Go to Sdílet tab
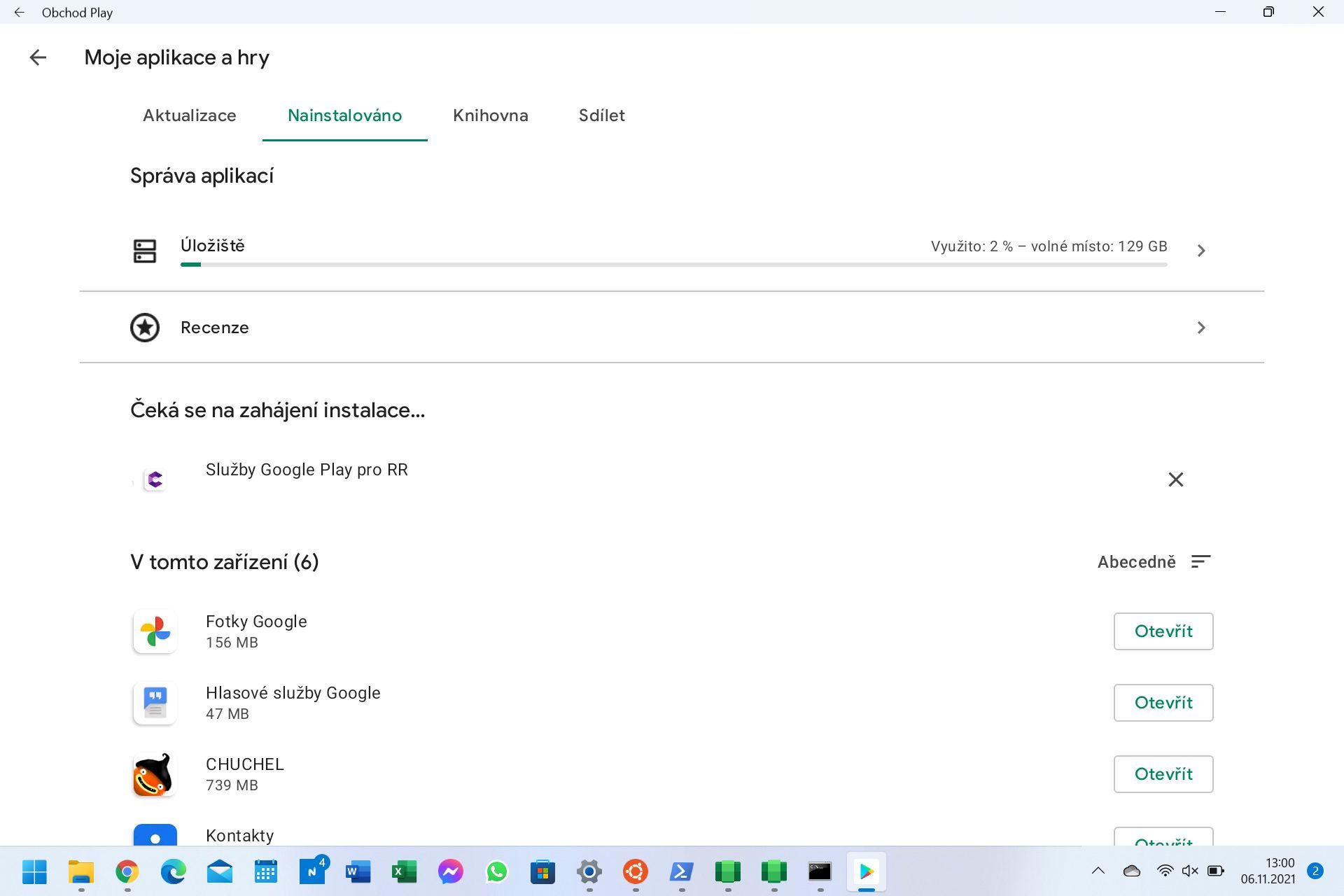Image resolution: width=1344 pixels, height=896 pixels. pyautogui.click(x=602, y=115)
